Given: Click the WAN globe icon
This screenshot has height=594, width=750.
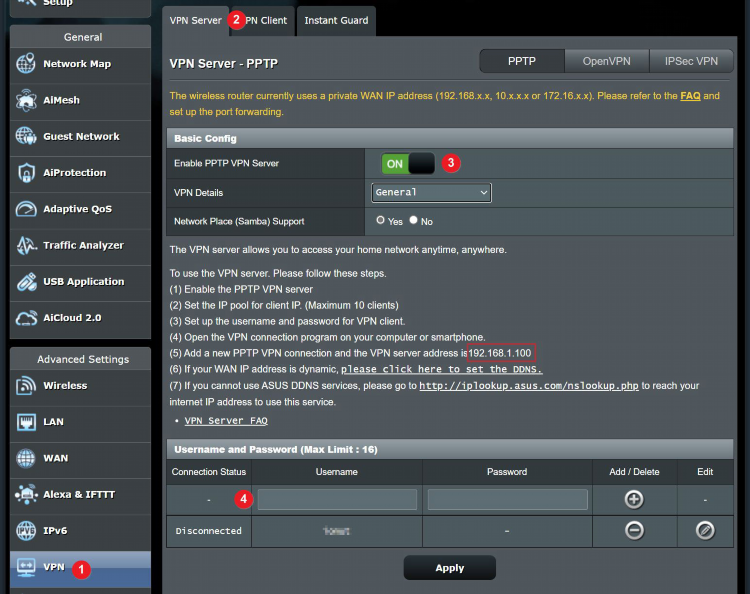Looking at the screenshot, I should point(26,458).
